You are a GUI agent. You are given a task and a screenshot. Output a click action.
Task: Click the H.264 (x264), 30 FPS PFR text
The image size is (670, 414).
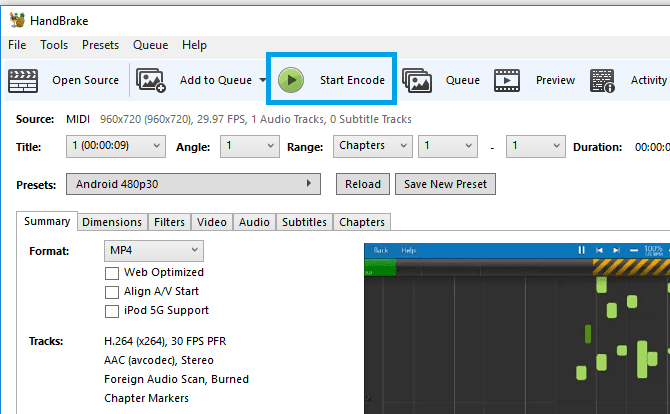(165, 341)
